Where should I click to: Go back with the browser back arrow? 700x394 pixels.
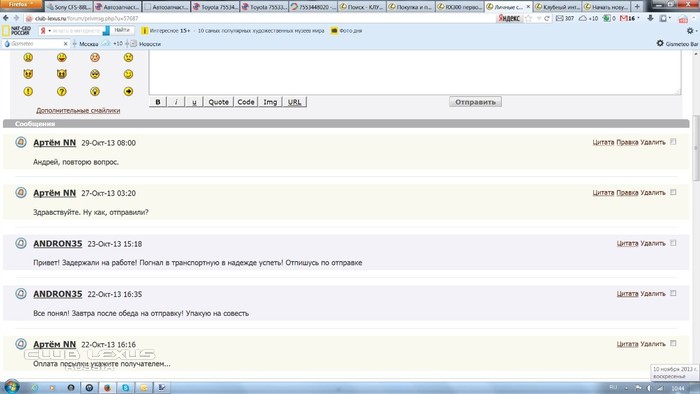pos(5,18)
